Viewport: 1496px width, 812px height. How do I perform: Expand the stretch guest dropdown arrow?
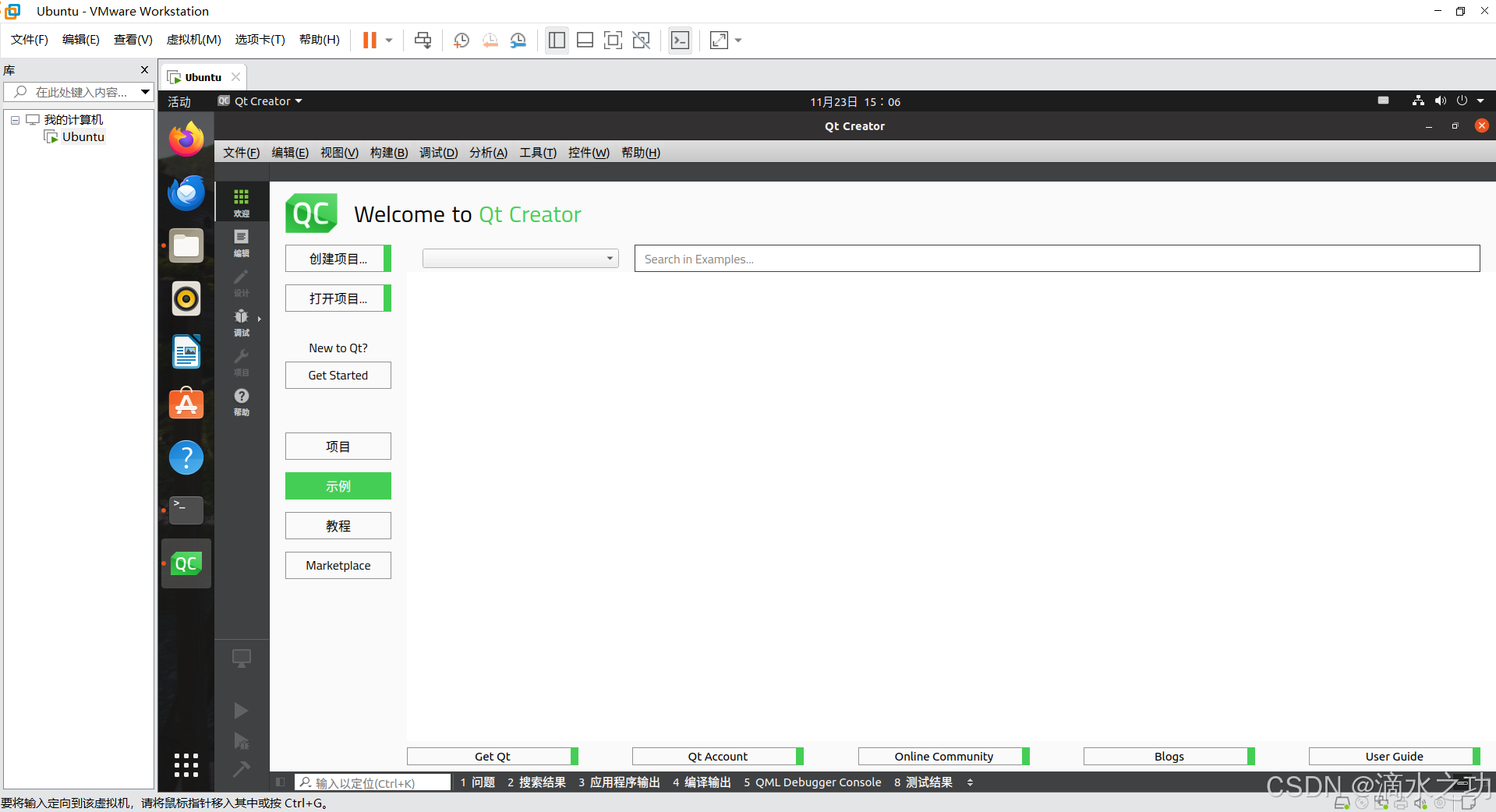coord(738,40)
